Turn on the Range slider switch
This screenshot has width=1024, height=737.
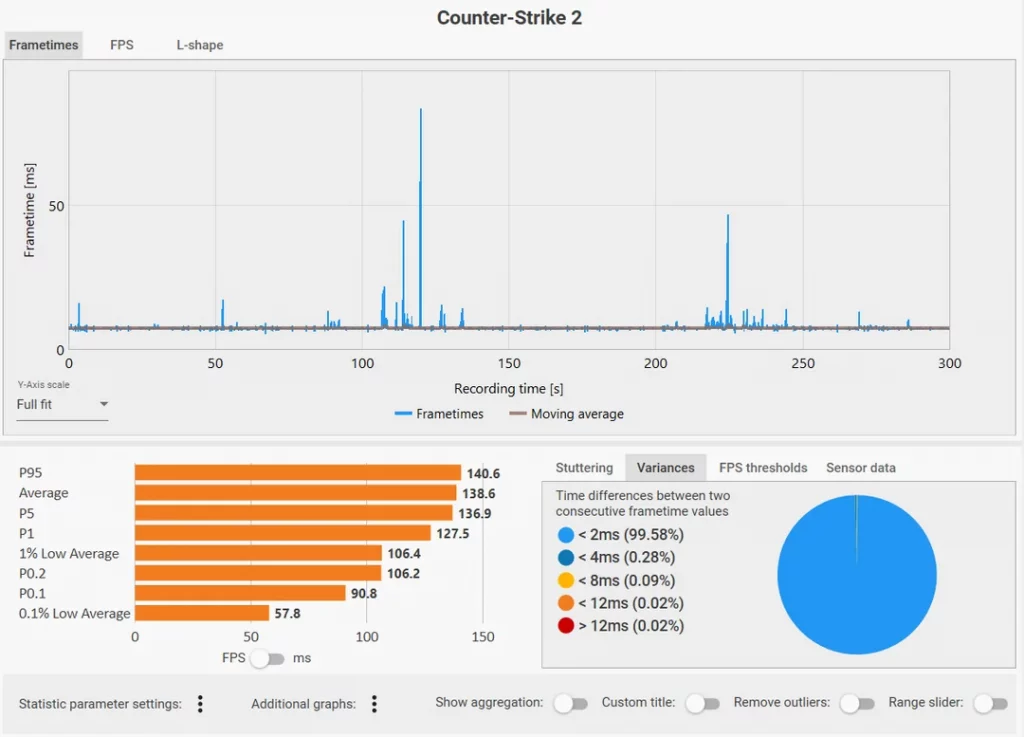coord(991,703)
